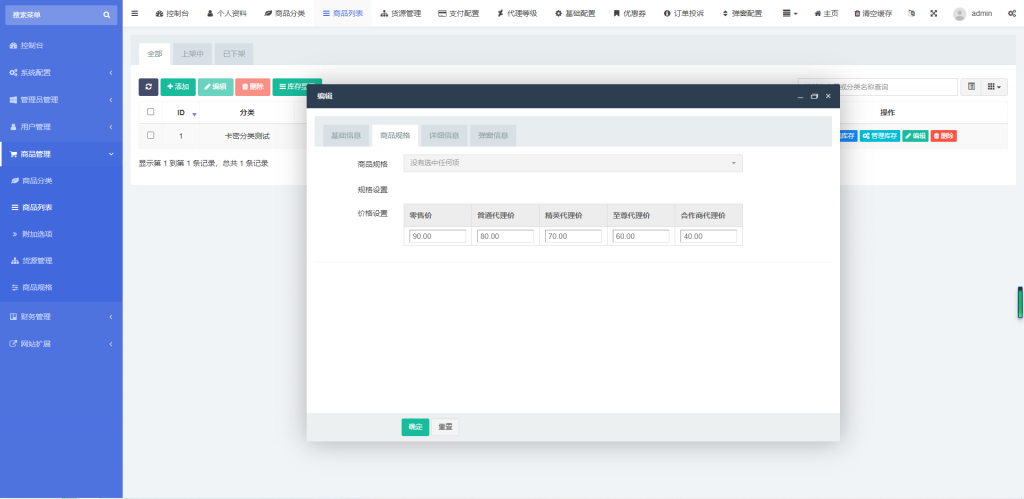Tick the select-all checkbox in table header
This screenshot has height=499, width=1024.
pos(151,112)
